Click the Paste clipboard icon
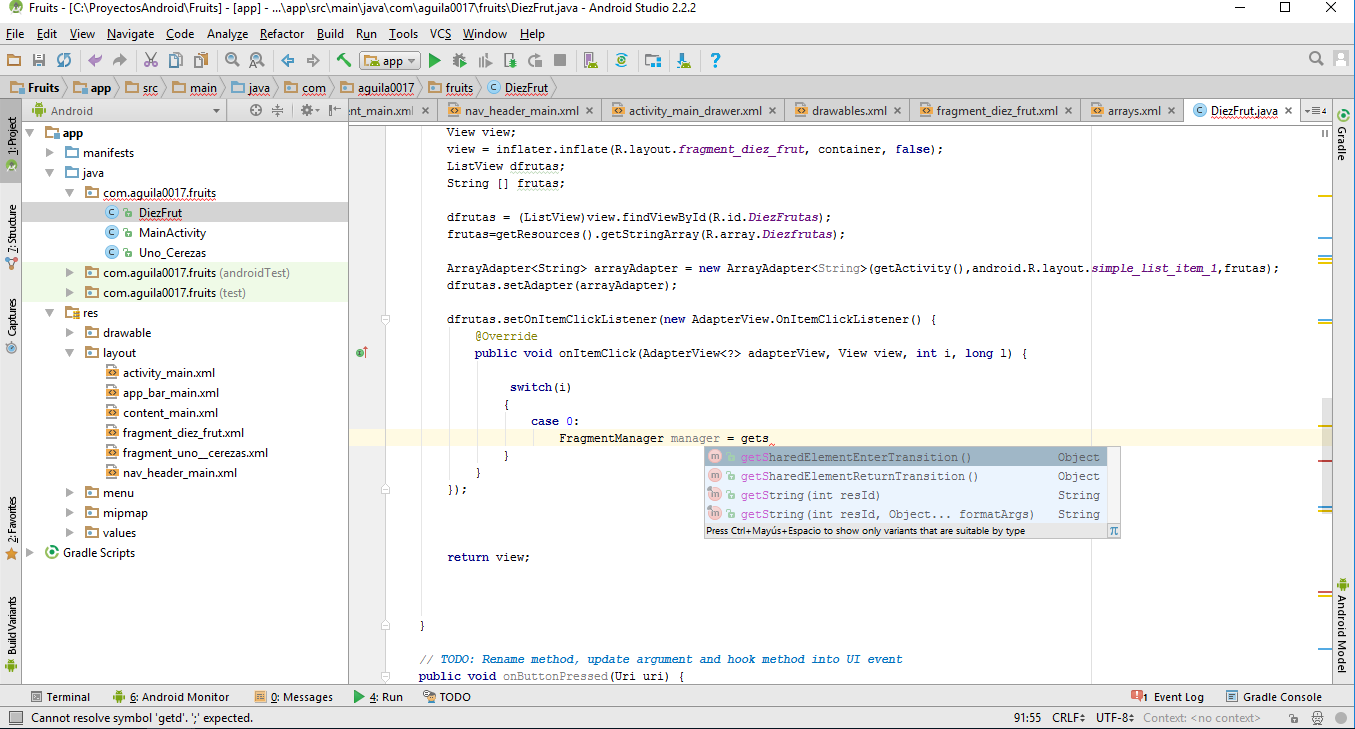 (x=200, y=60)
